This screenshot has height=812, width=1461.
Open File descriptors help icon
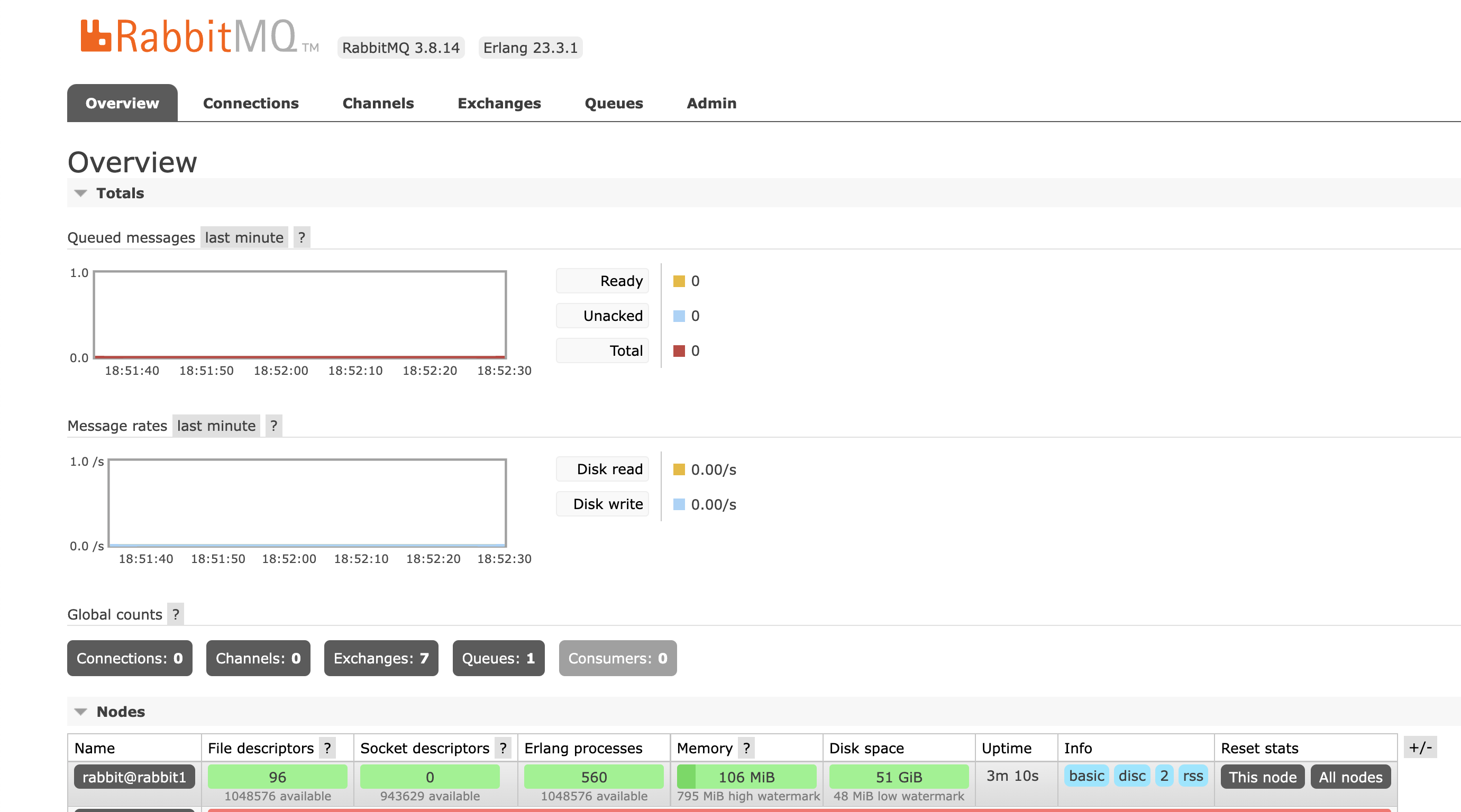pyautogui.click(x=327, y=748)
